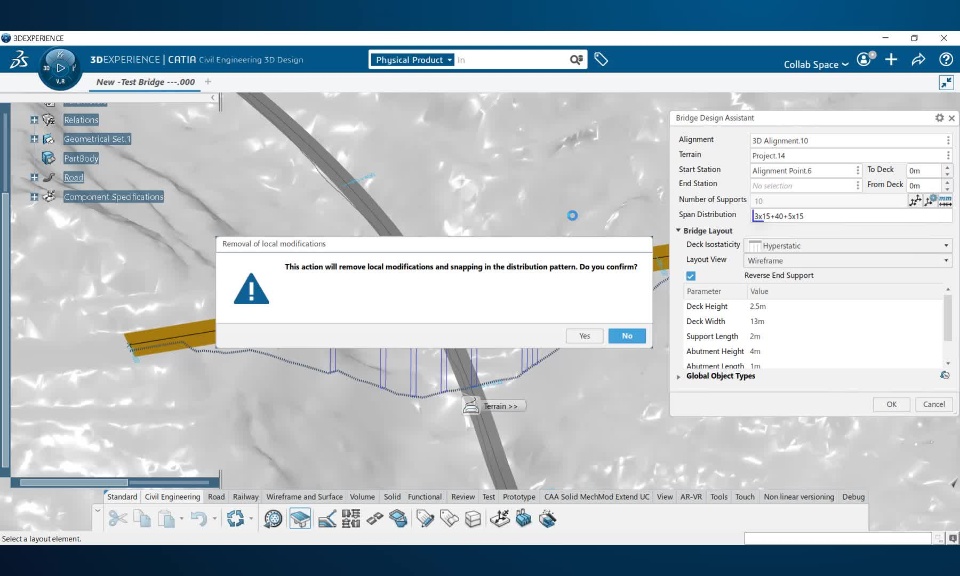Click the reset icon beside Global Object Types
This screenshot has width=960, height=576.
click(945, 375)
